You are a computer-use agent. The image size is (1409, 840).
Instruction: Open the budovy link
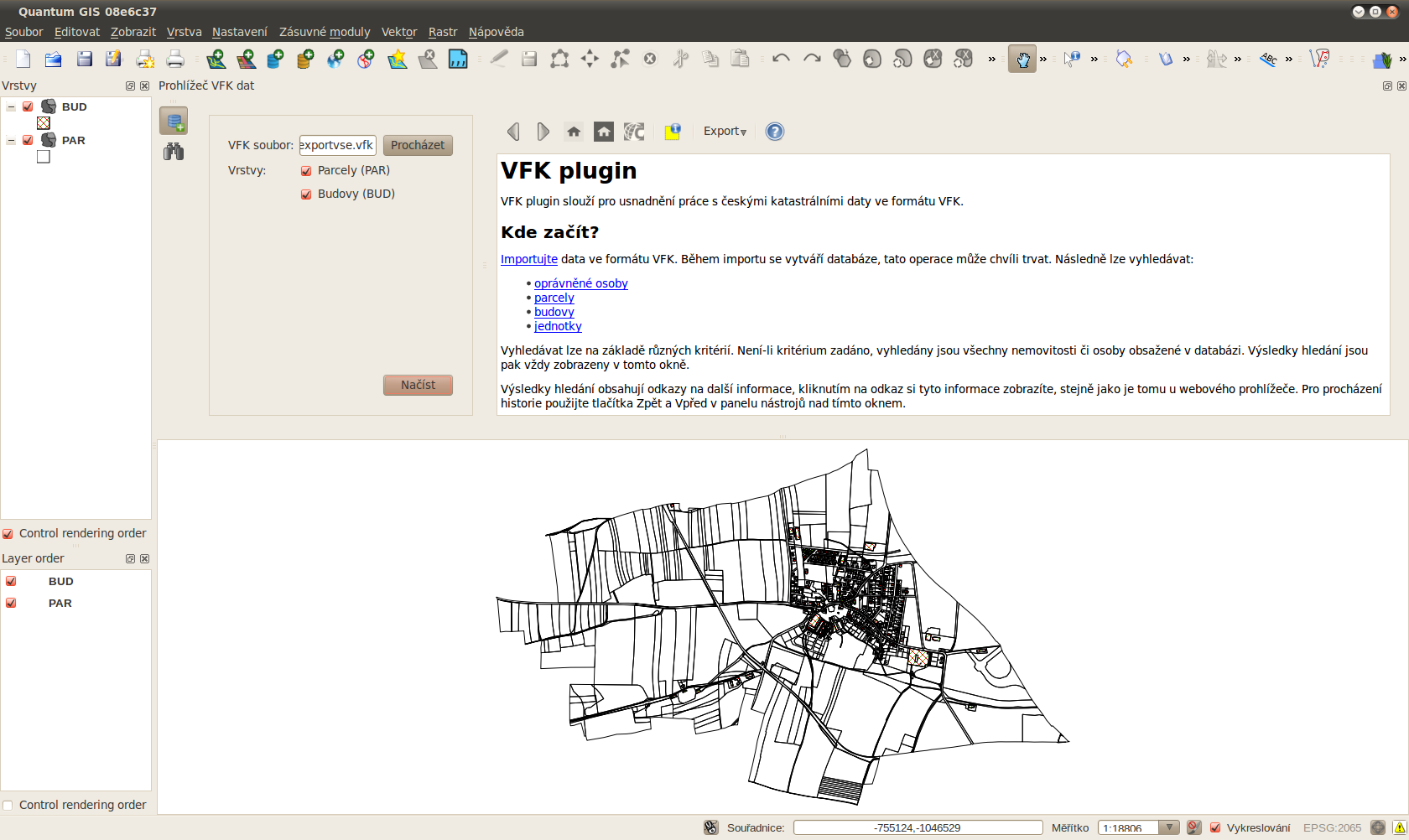(x=554, y=312)
